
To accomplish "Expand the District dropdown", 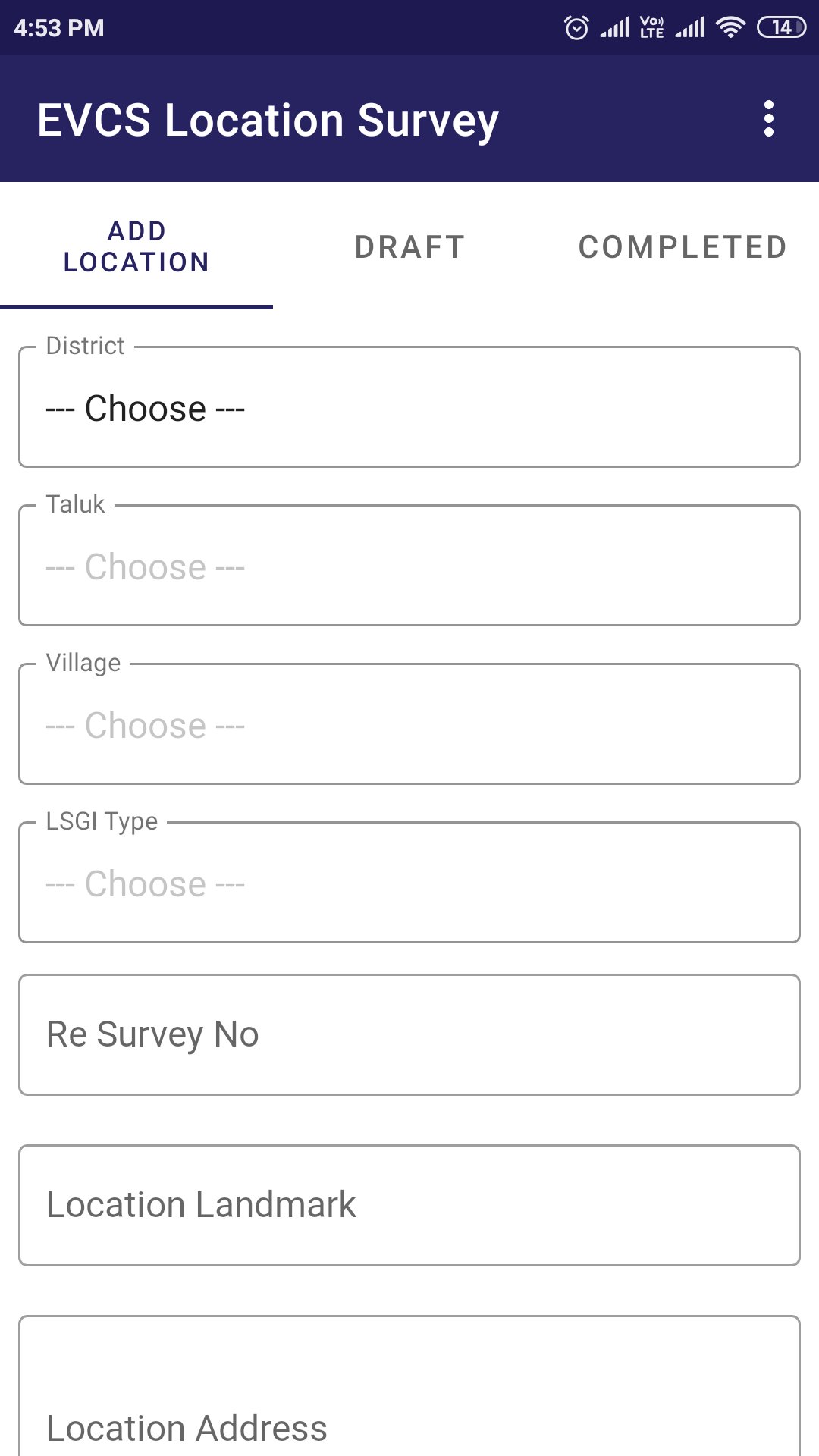I will point(409,408).
